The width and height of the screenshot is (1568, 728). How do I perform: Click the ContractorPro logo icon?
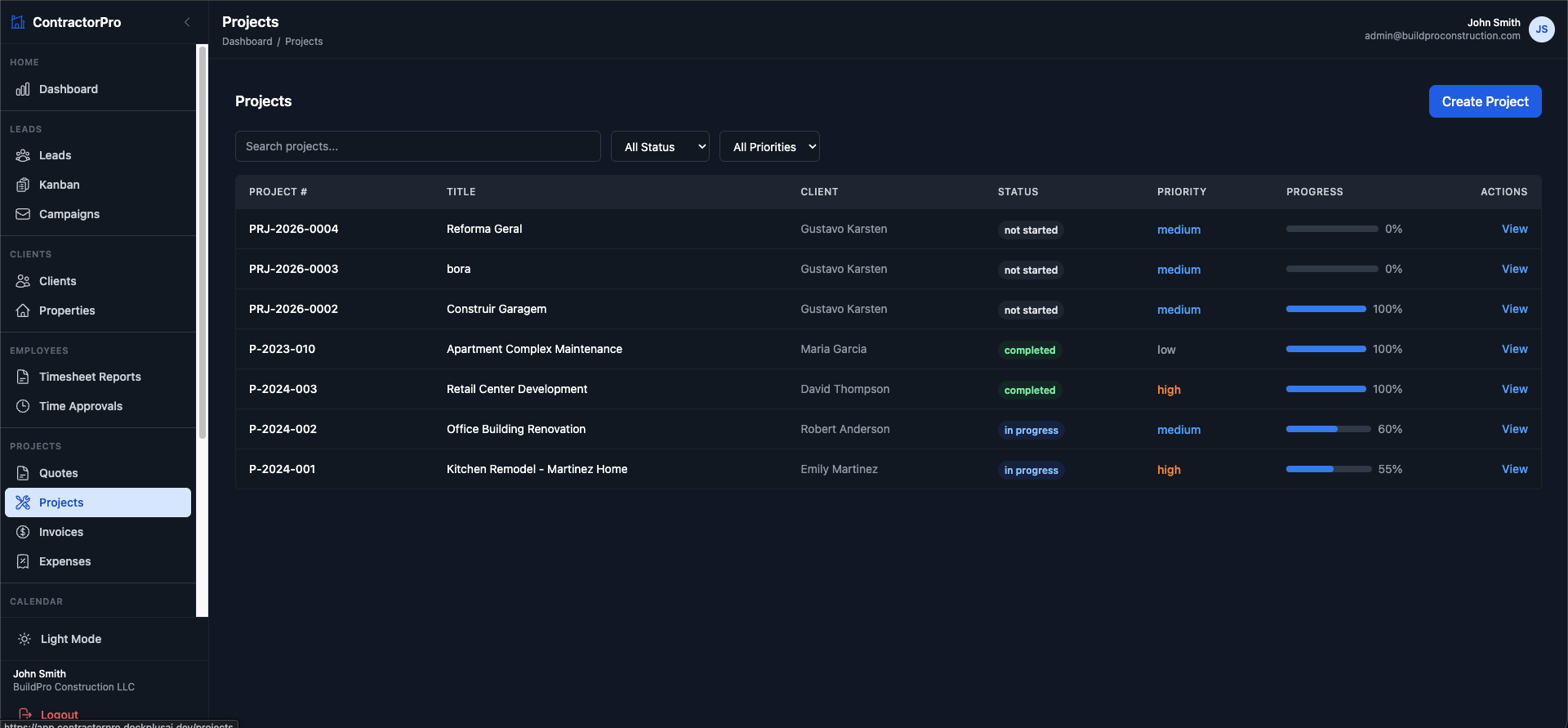[18, 22]
